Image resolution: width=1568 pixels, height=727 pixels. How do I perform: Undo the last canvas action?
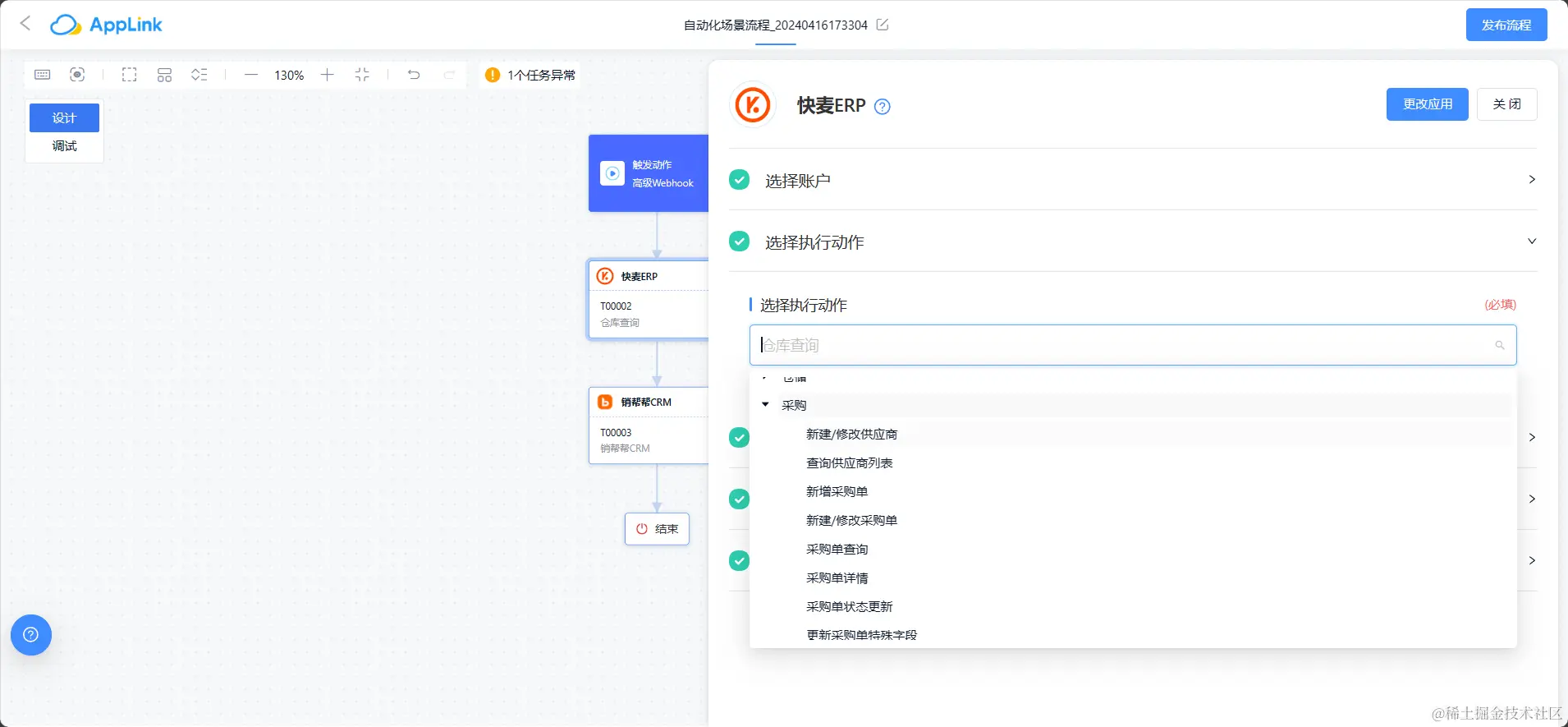(414, 75)
